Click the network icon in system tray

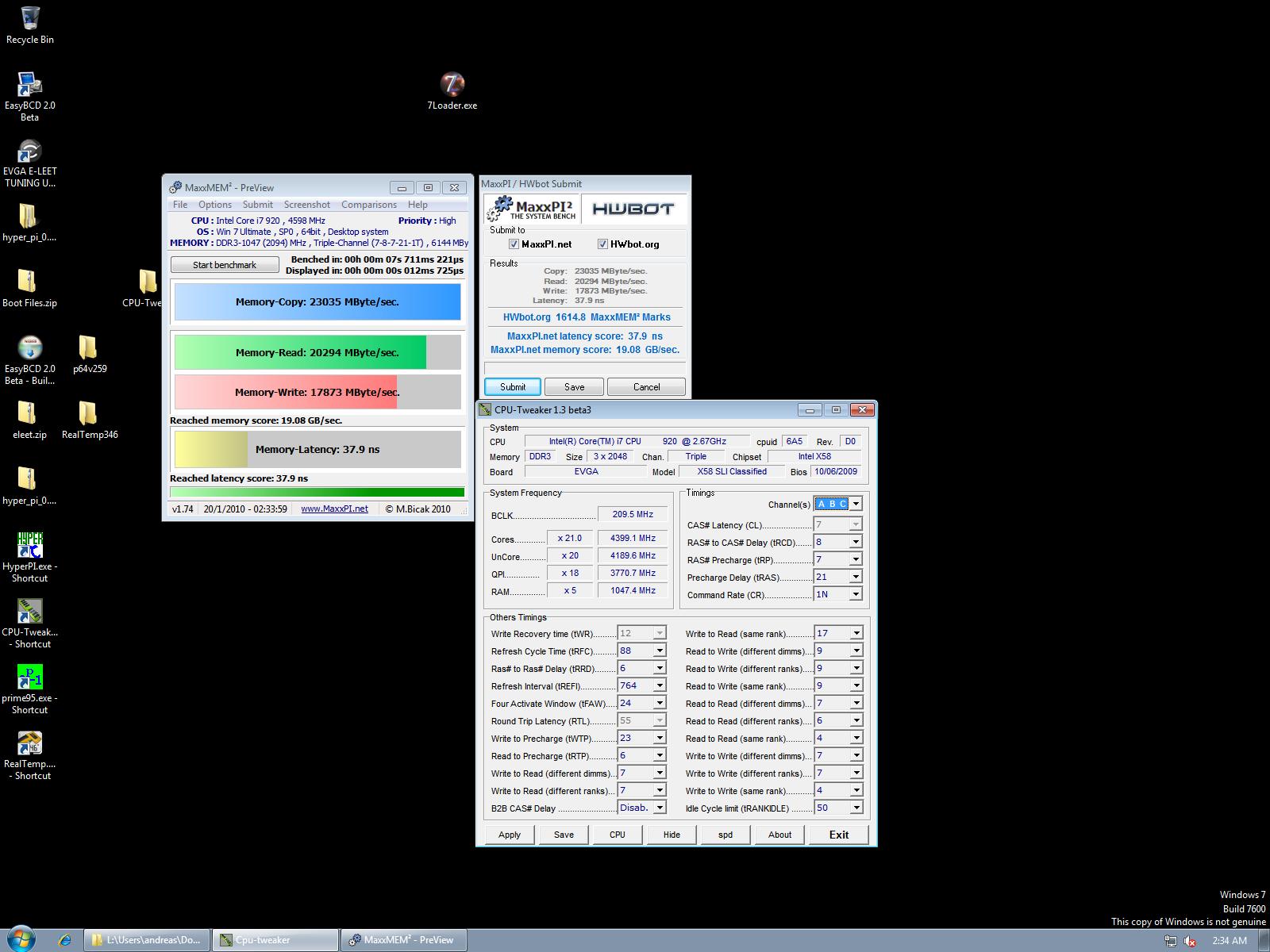pyautogui.click(x=1171, y=941)
